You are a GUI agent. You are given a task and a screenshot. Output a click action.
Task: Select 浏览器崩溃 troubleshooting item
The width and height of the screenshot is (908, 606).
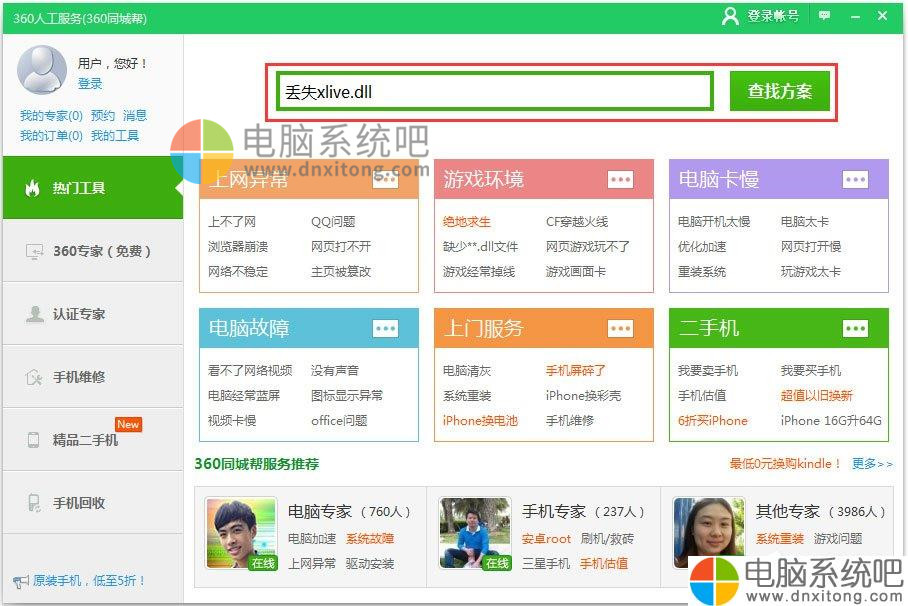tap(238, 247)
